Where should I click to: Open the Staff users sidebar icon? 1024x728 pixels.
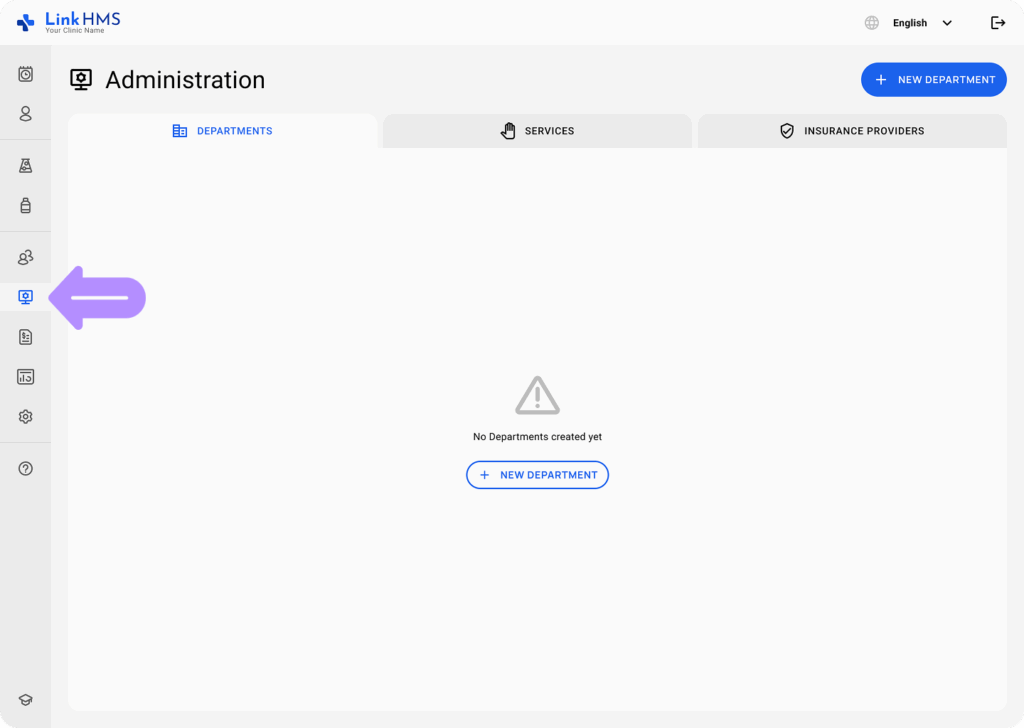(x=26, y=258)
